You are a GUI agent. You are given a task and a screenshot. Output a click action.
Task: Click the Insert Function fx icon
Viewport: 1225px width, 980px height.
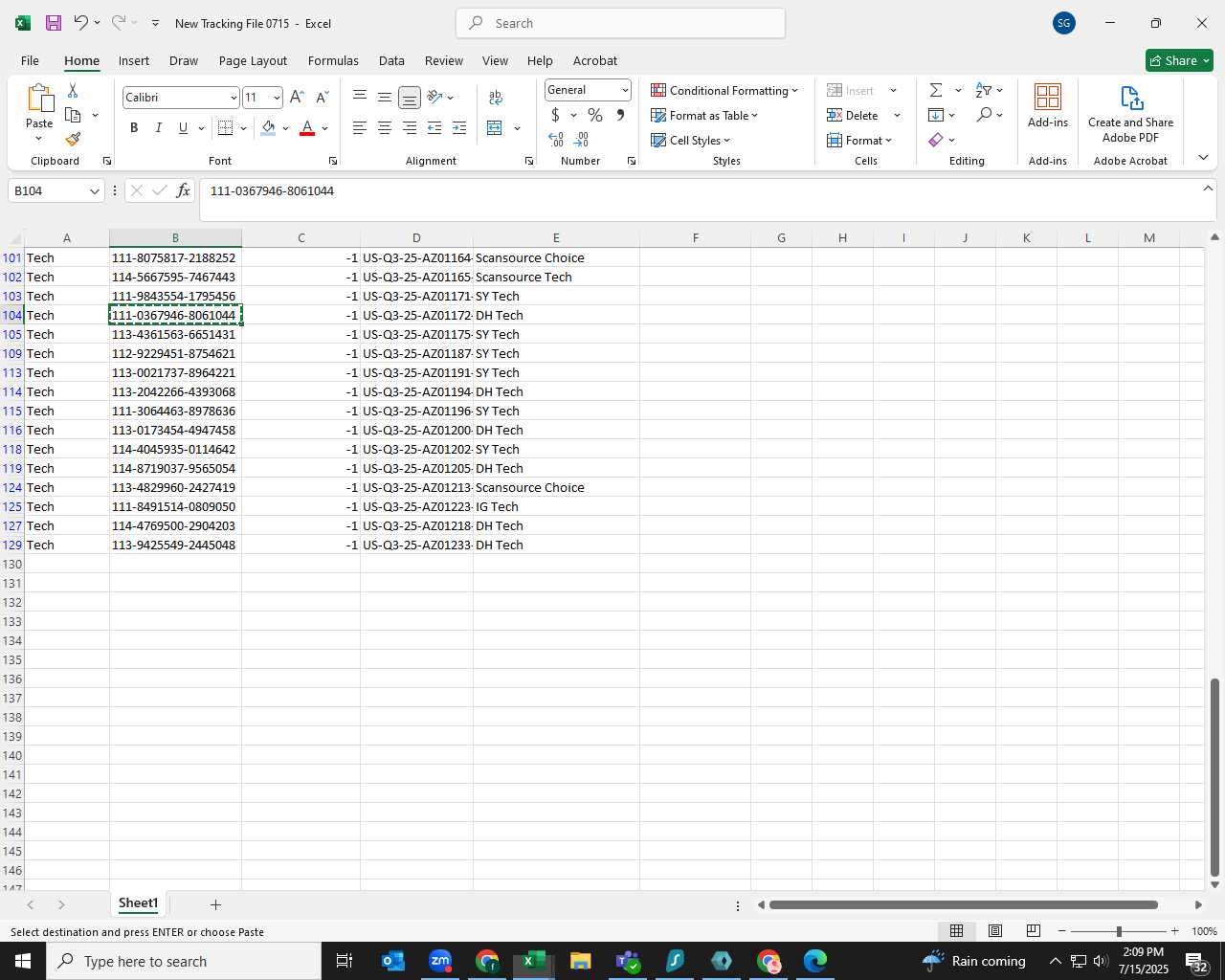[183, 191]
